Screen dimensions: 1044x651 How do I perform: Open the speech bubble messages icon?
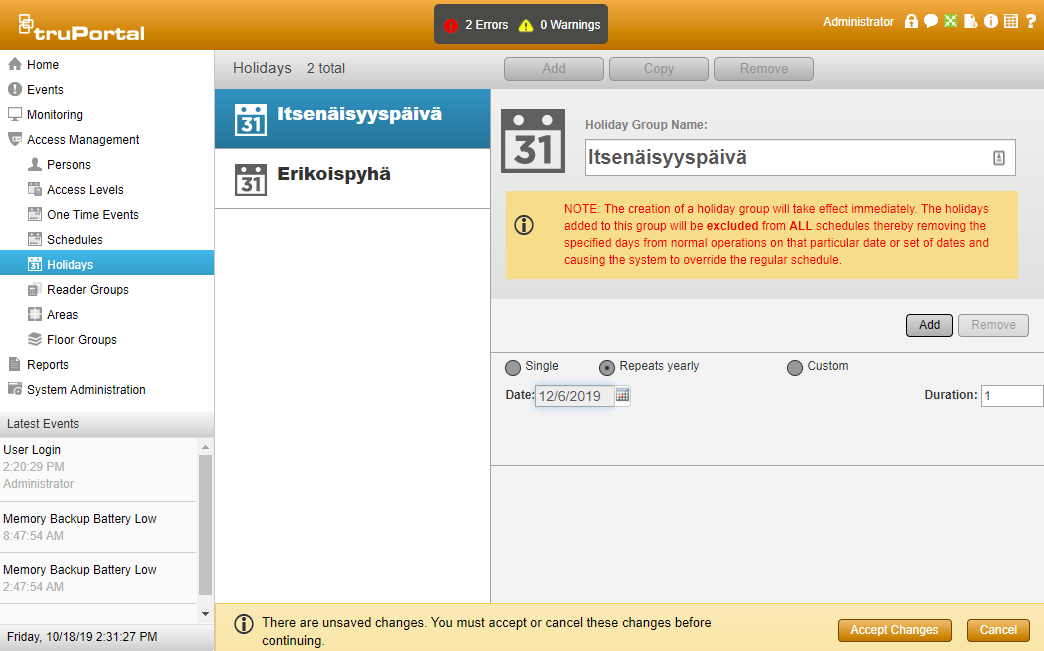coord(931,21)
